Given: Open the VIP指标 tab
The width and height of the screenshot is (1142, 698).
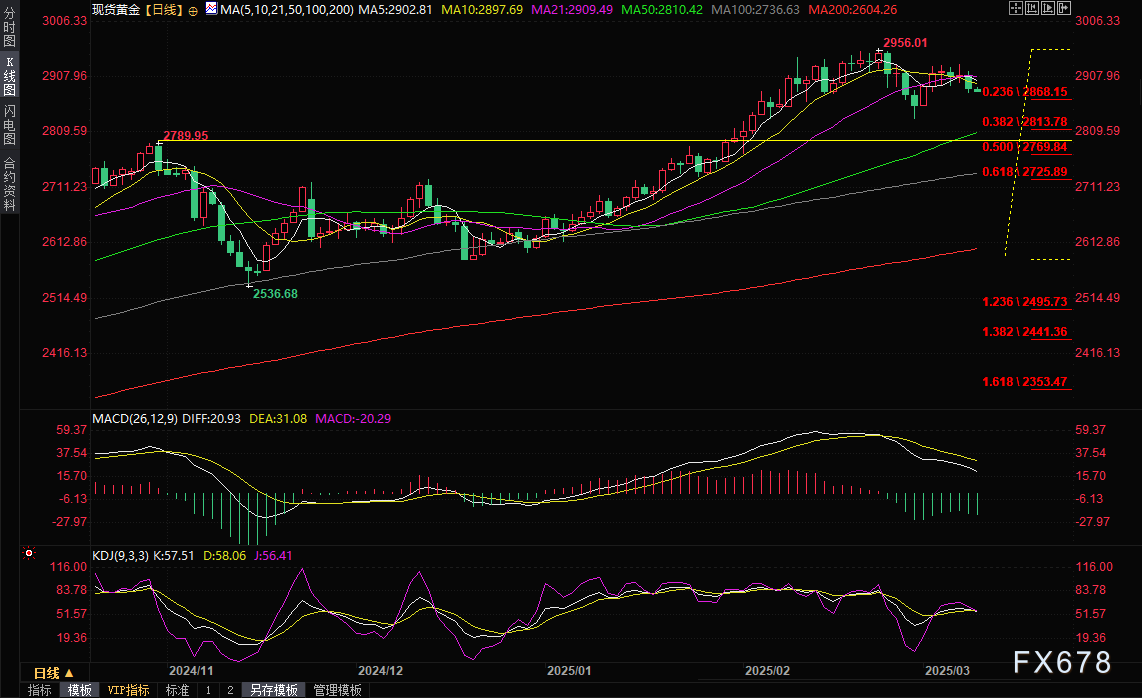Looking at the screenshot, I should tap(128, 690).
